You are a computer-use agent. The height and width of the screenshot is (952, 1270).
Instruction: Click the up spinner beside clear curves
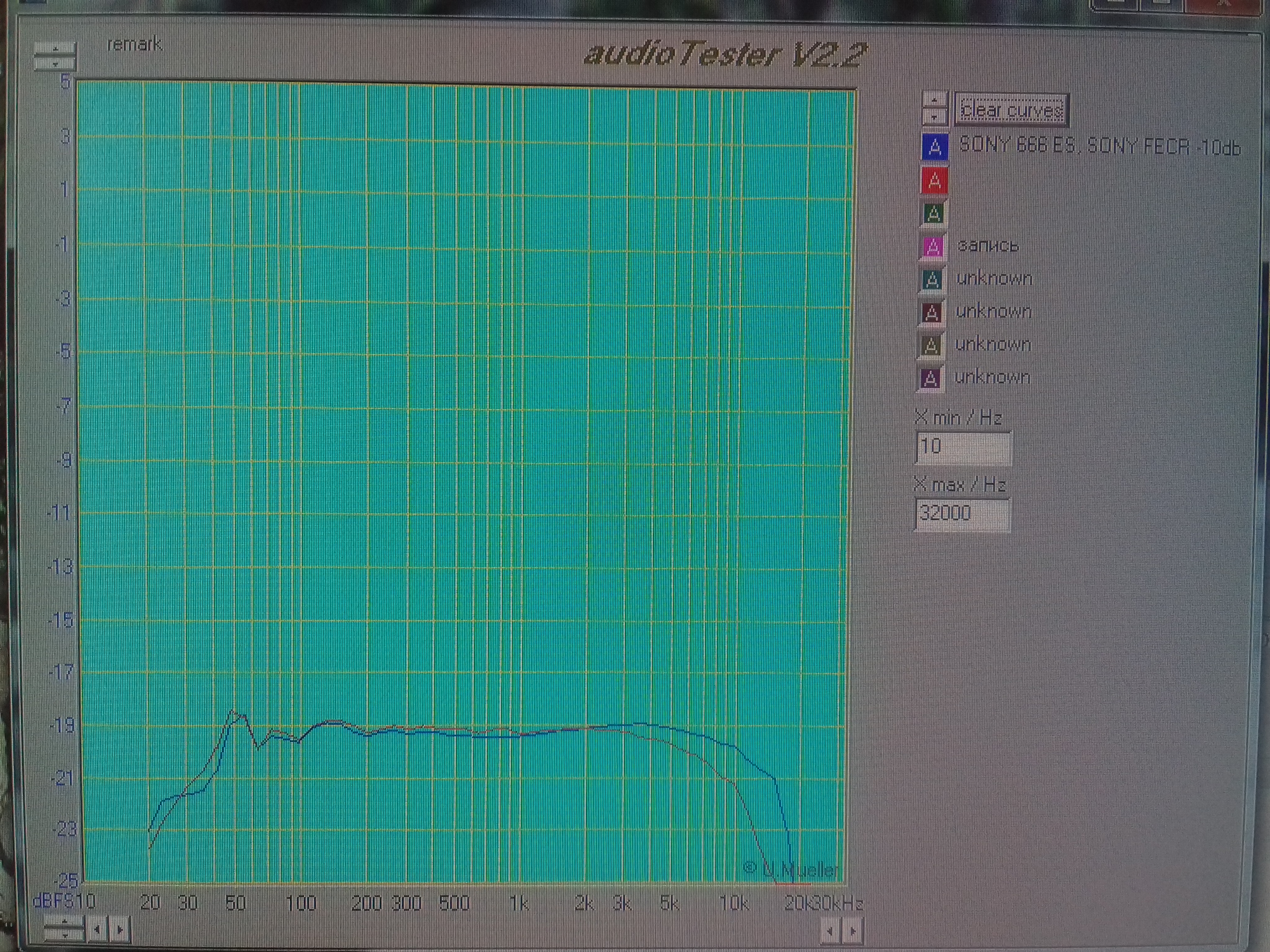click(x=935, y=100)
